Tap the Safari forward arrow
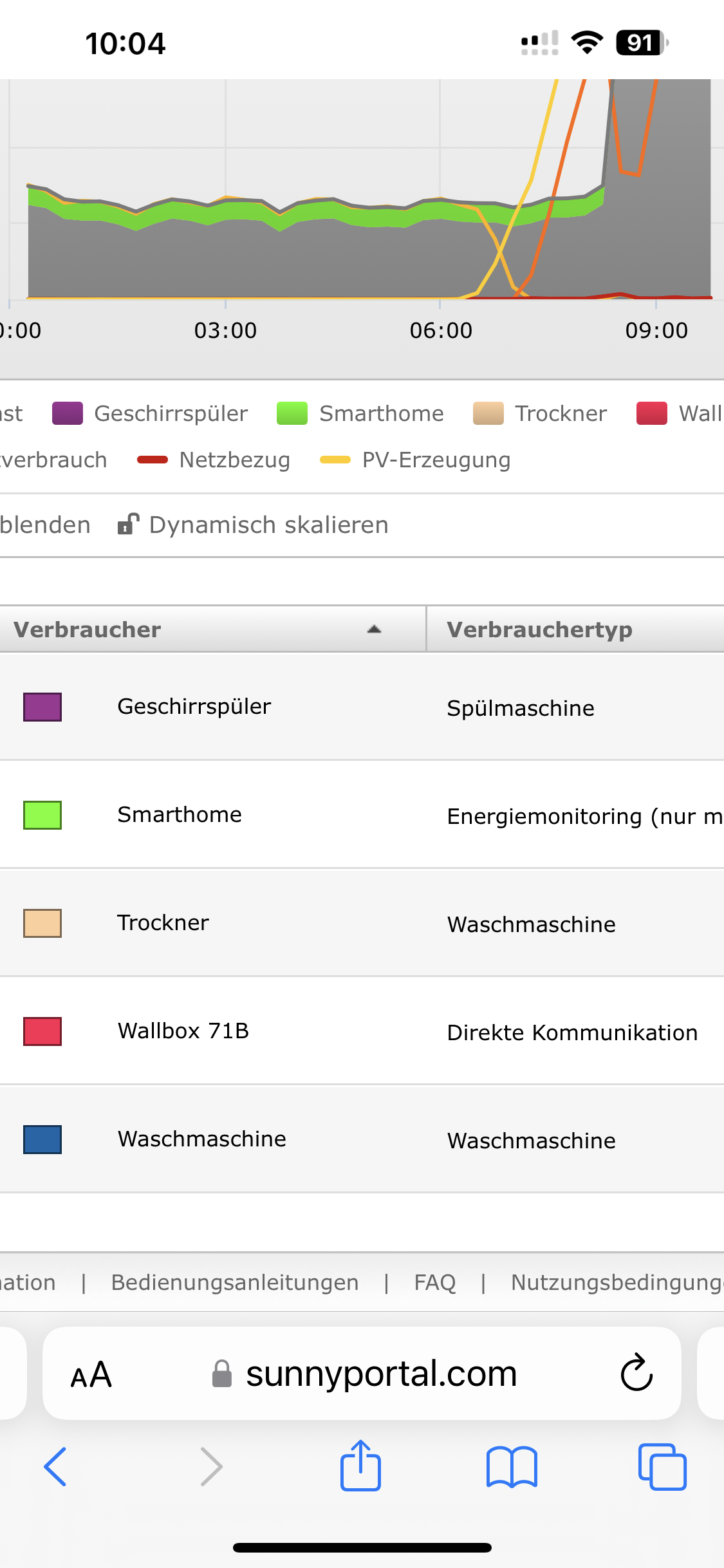 (x=210, y=1466)
